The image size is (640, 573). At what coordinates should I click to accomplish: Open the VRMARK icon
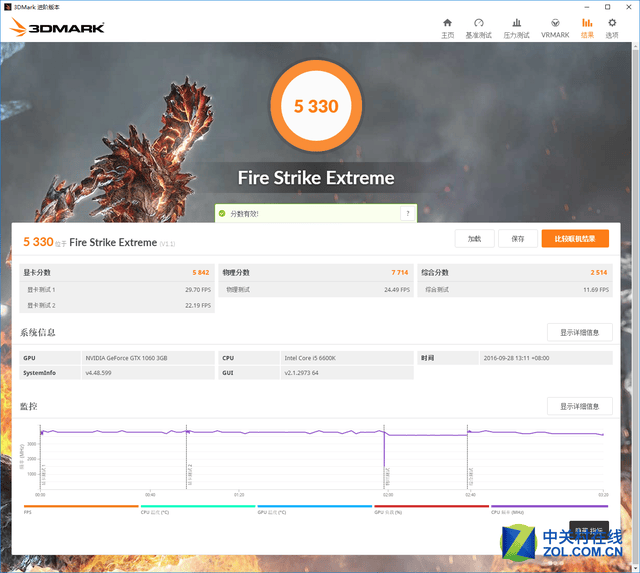point(555,23)
